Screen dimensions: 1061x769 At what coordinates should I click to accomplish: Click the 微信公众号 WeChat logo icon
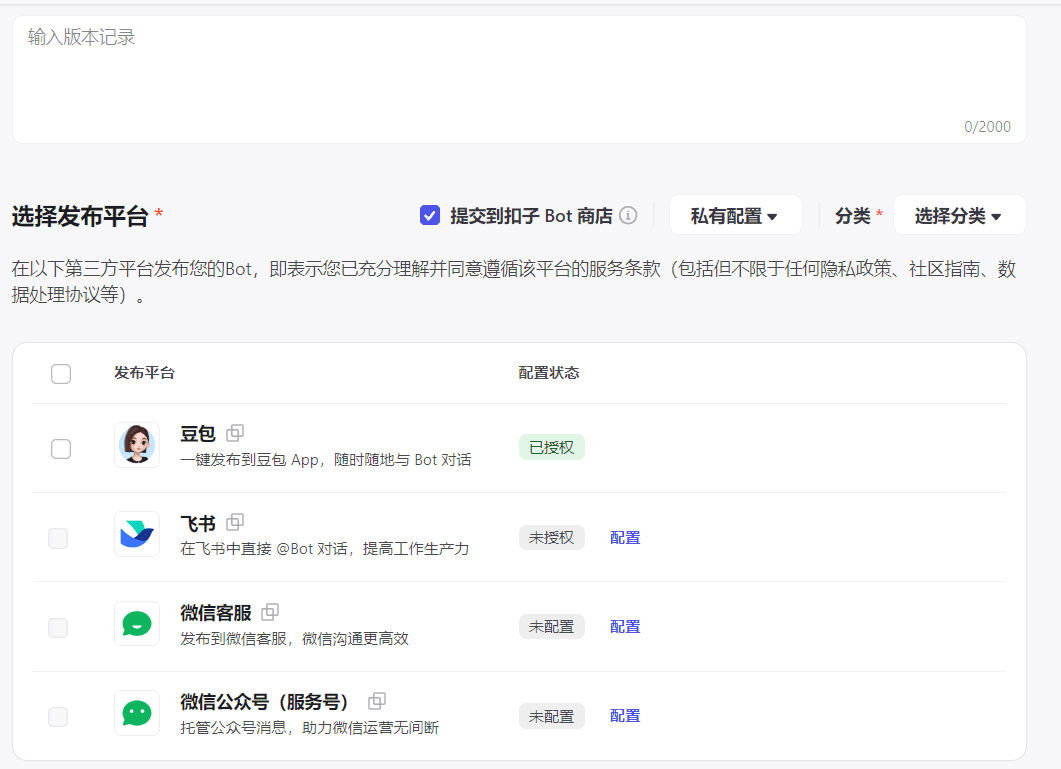[x=137, y=713]
